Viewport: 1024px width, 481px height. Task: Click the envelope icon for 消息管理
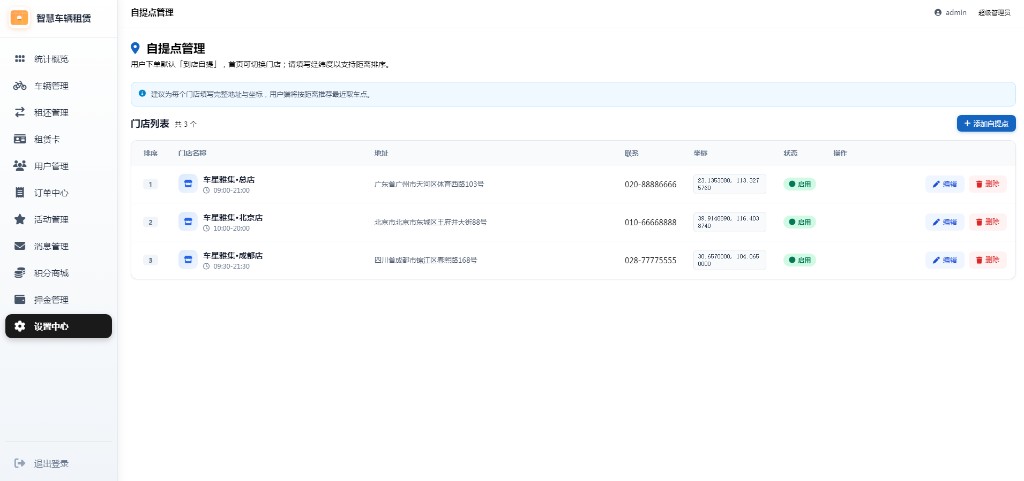click(x=20, y=246)
